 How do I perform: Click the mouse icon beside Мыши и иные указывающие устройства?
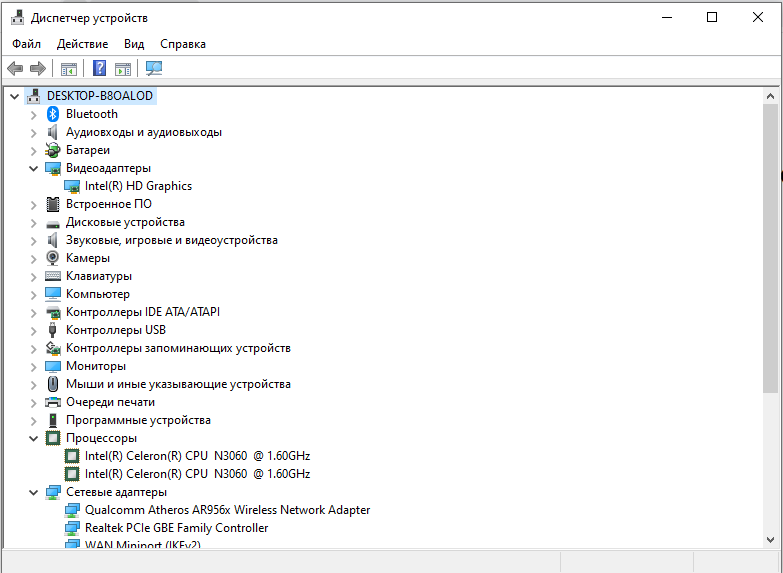point(52,384)
